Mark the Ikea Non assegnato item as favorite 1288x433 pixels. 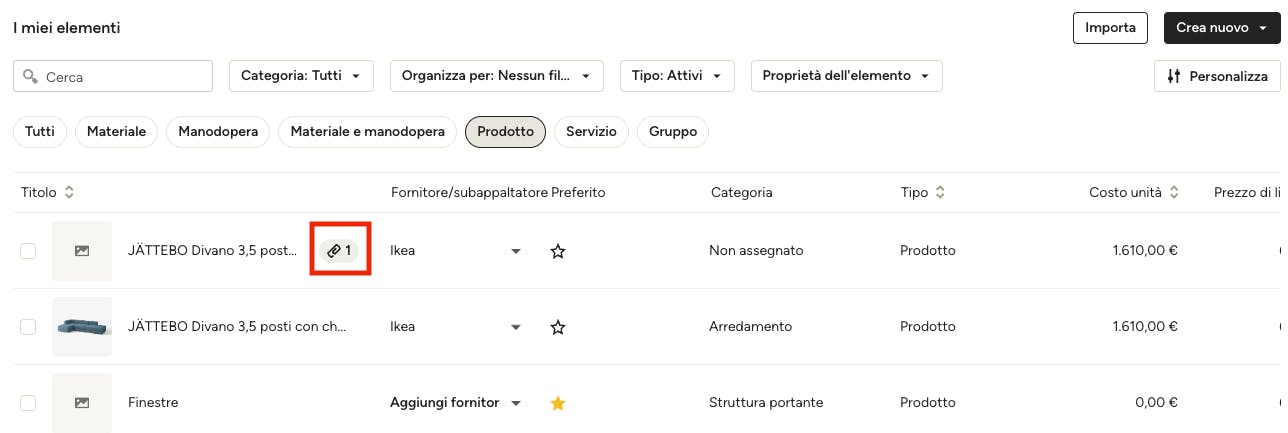click(x=558, y=251)
